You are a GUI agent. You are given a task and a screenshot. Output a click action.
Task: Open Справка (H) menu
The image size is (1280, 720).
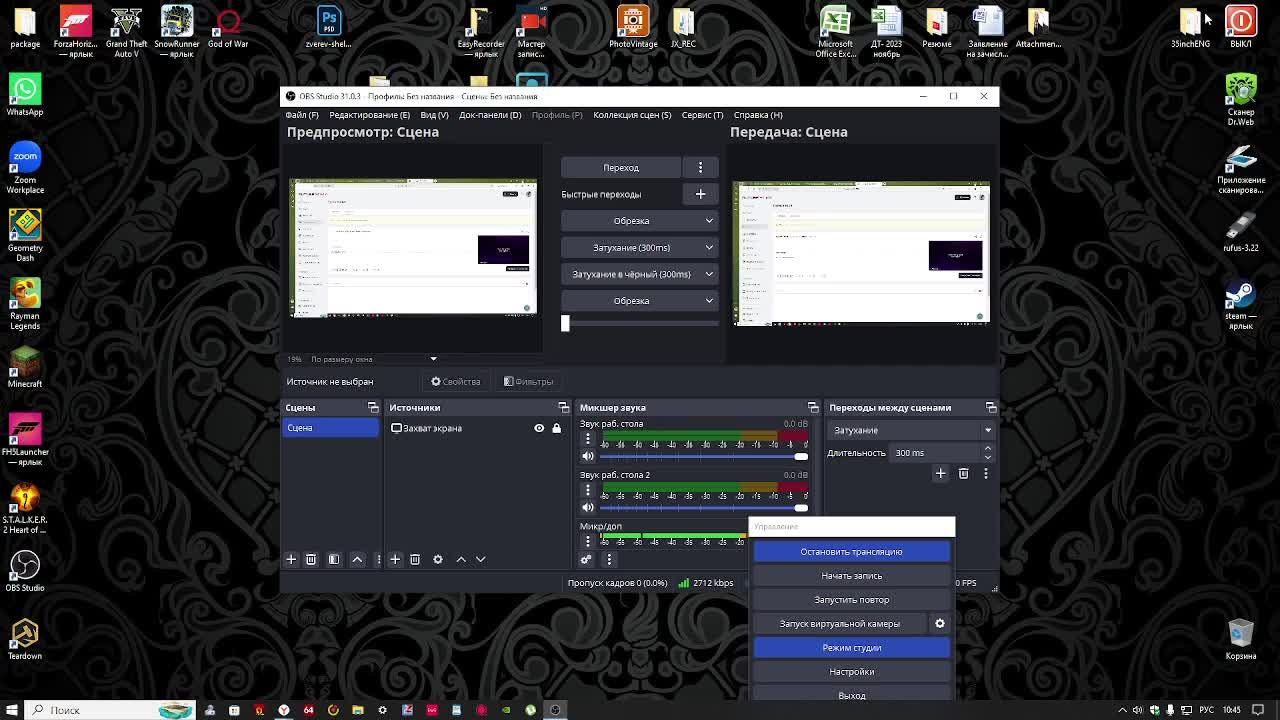click(758, 115)
